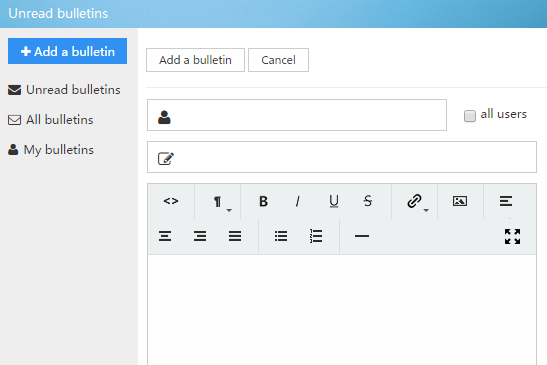The image size is (547, 365).
Task: Click the blue Add a bulletin sidebar button
Action: point(67,51)
